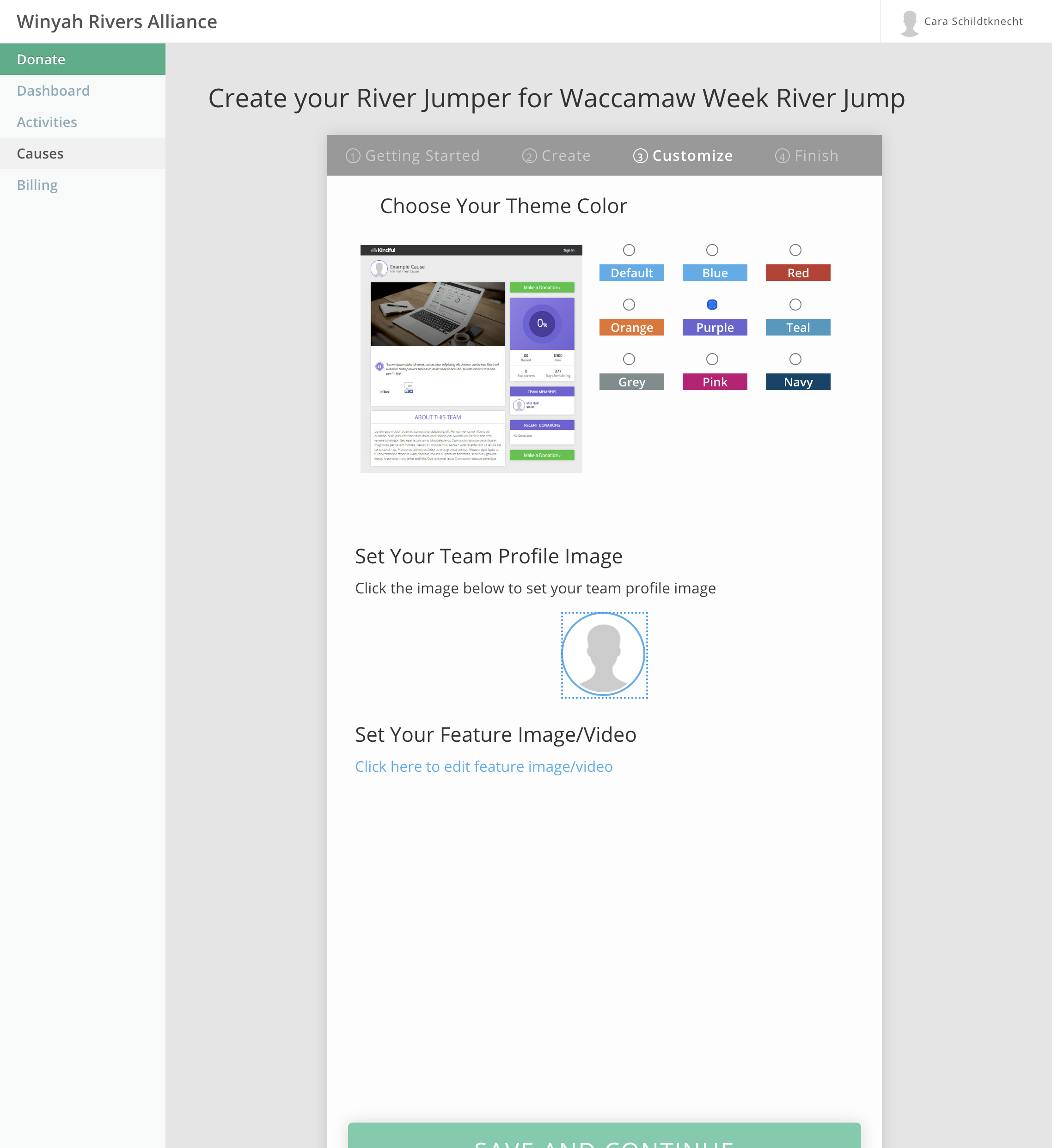Click here to edit feature image/video link
1052x1148 pixels.
pyautogui.click(x=483, y=766)
